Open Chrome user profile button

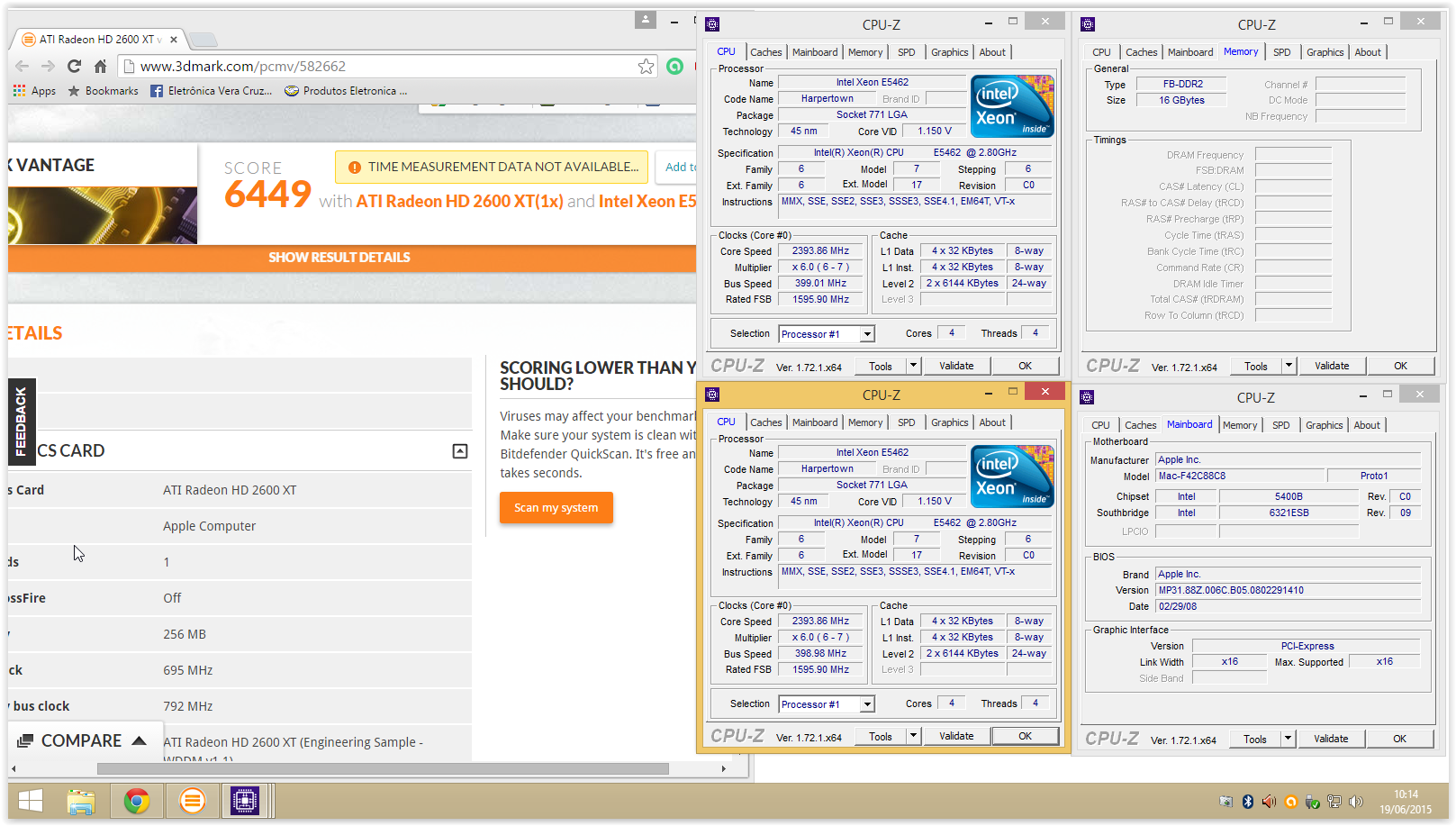[646, 19]
